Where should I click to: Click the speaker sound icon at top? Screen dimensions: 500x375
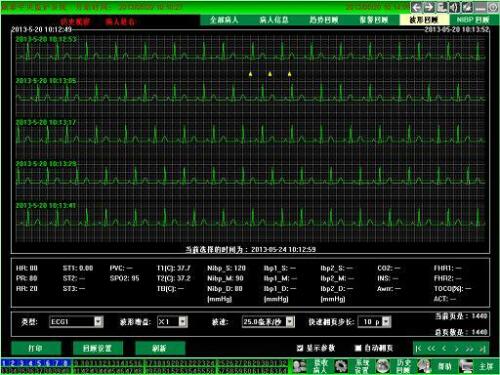tap(454, 7)
